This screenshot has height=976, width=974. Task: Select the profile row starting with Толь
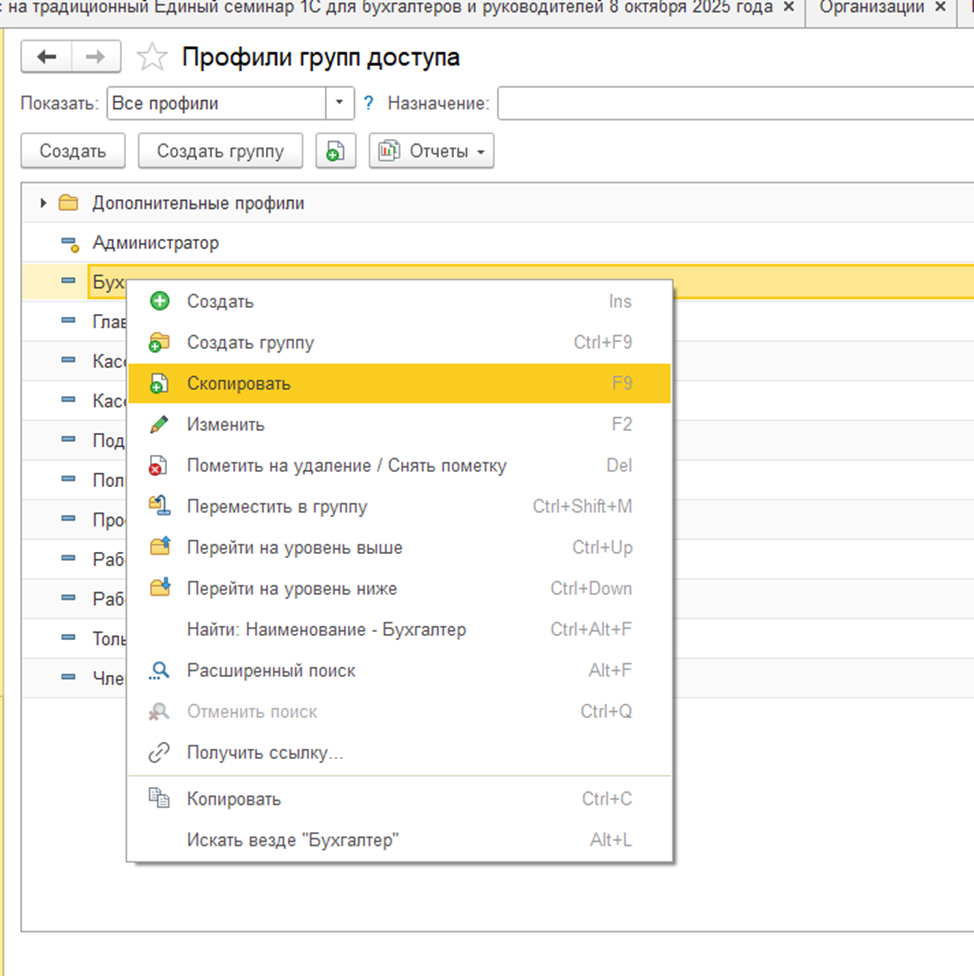tap(73, 638)
